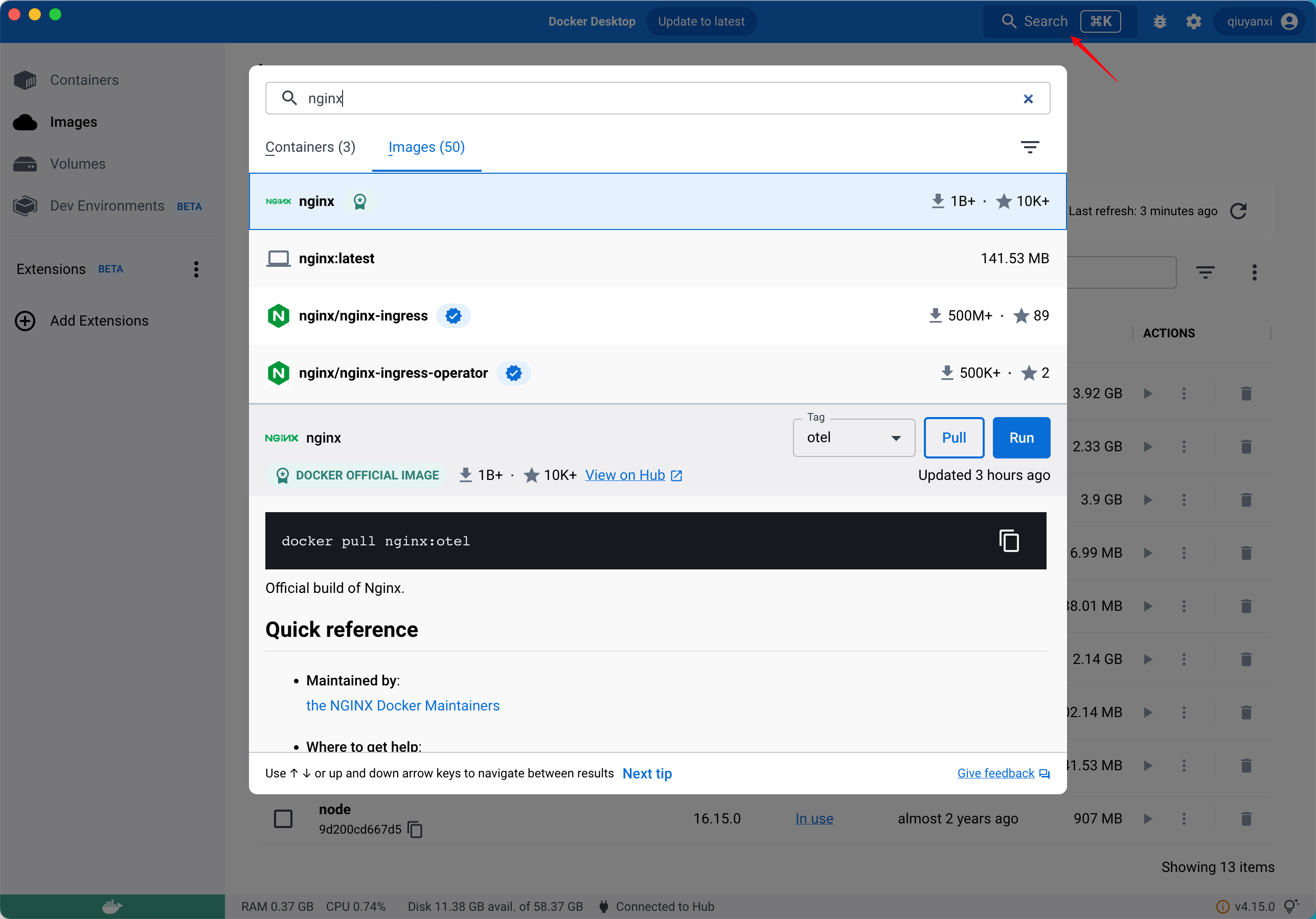The width and height of the screenshot is (1316, 919).
Task: Click the Add Extensions plus icon
Action: point(25,321)
